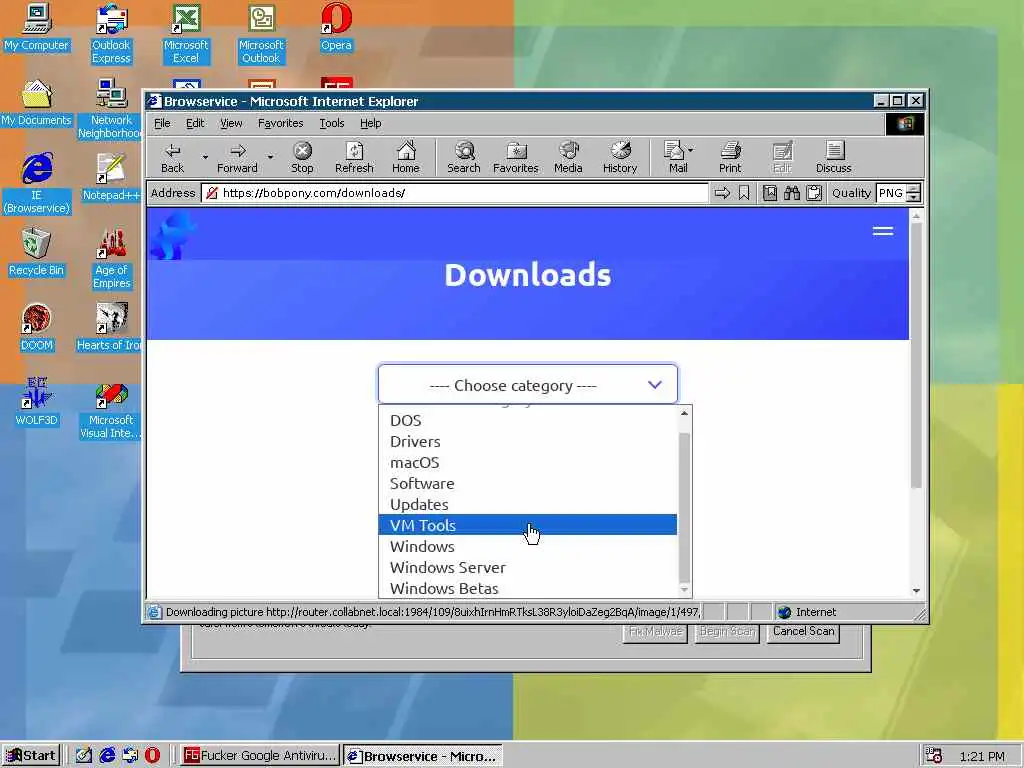
Task: Click the Forward arrow button
Action: point(237,158)
